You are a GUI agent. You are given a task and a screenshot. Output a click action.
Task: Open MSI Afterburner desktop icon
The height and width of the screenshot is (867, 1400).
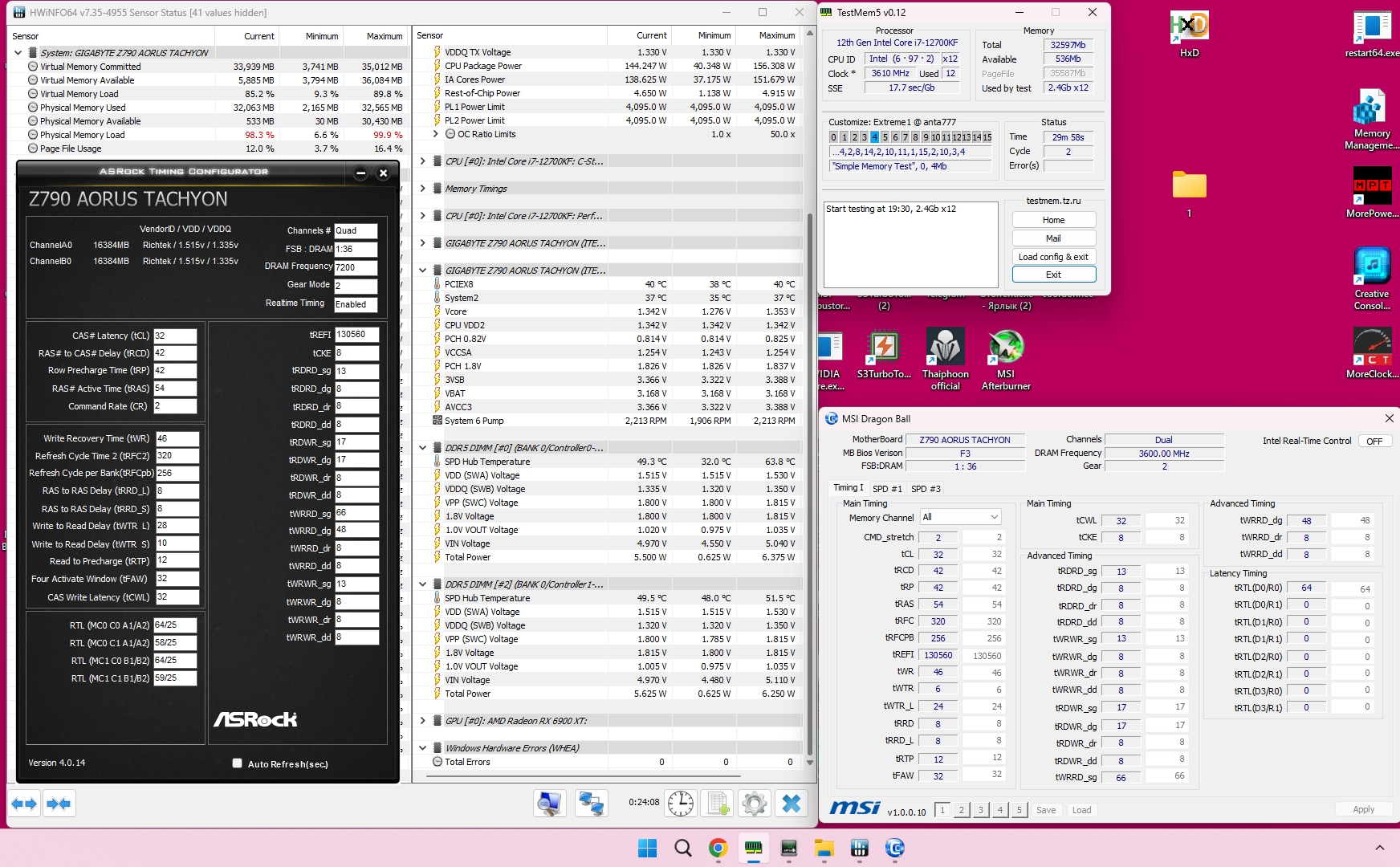pos(1006,359)
